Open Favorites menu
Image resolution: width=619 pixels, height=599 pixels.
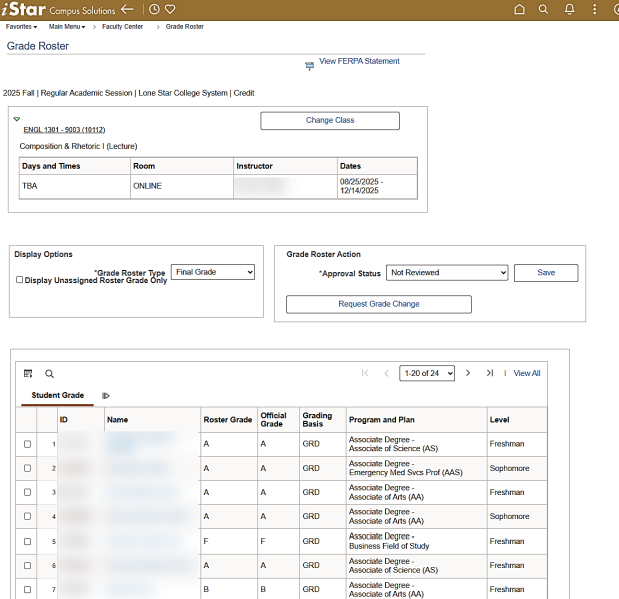pos(21,26)
